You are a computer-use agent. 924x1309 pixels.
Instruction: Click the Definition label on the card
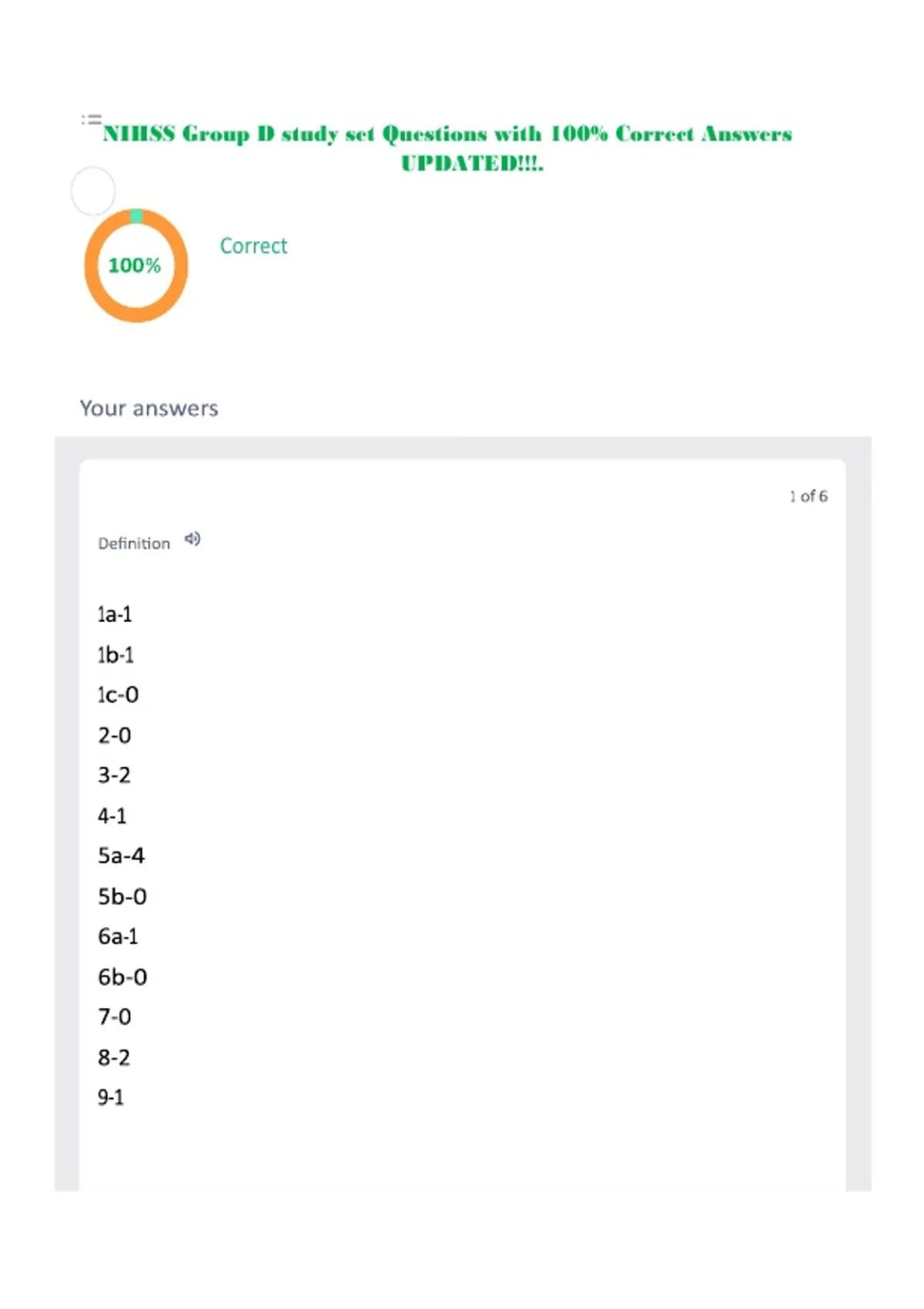[x=134, y=544]
